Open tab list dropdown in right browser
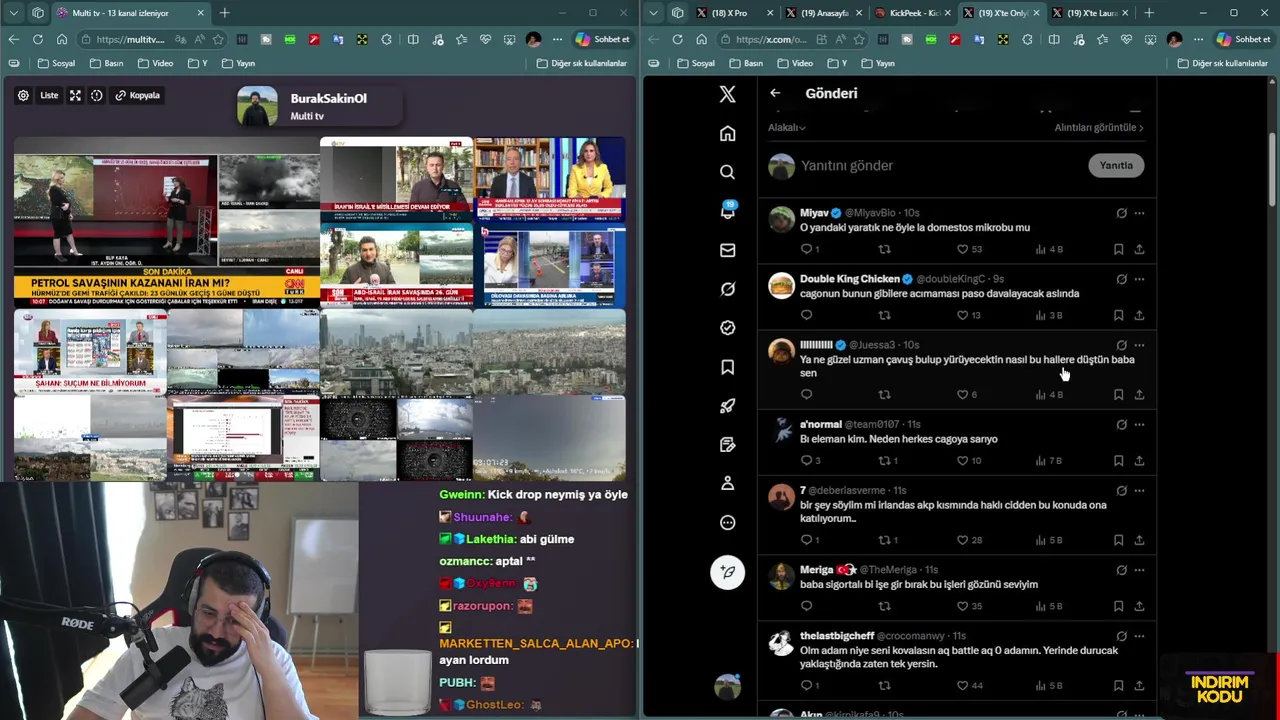 654,13
